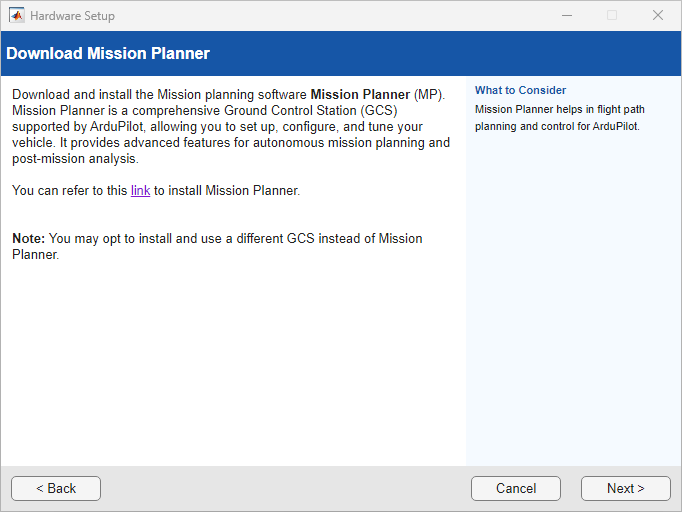This screenshot has height=512, width=682.
Task: Click "to install Mission Planner." text after link
Action: (227, 190)
